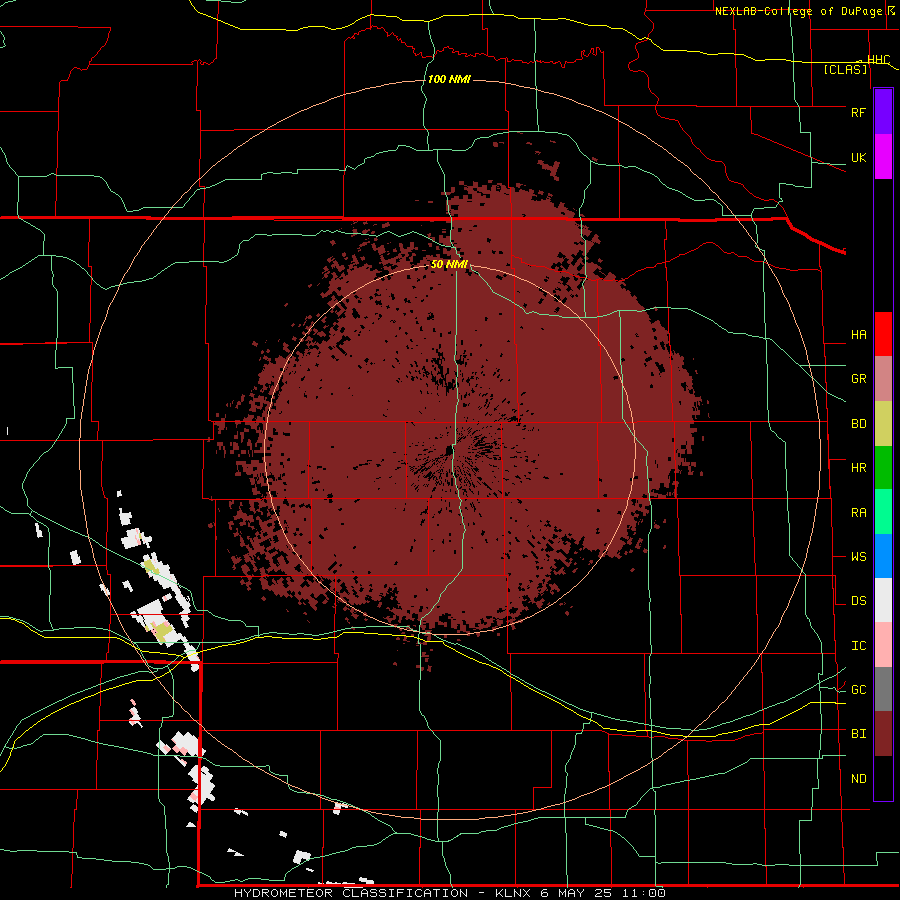
Task: Click the HHC product code label
Action: click(x=878, y=60)
